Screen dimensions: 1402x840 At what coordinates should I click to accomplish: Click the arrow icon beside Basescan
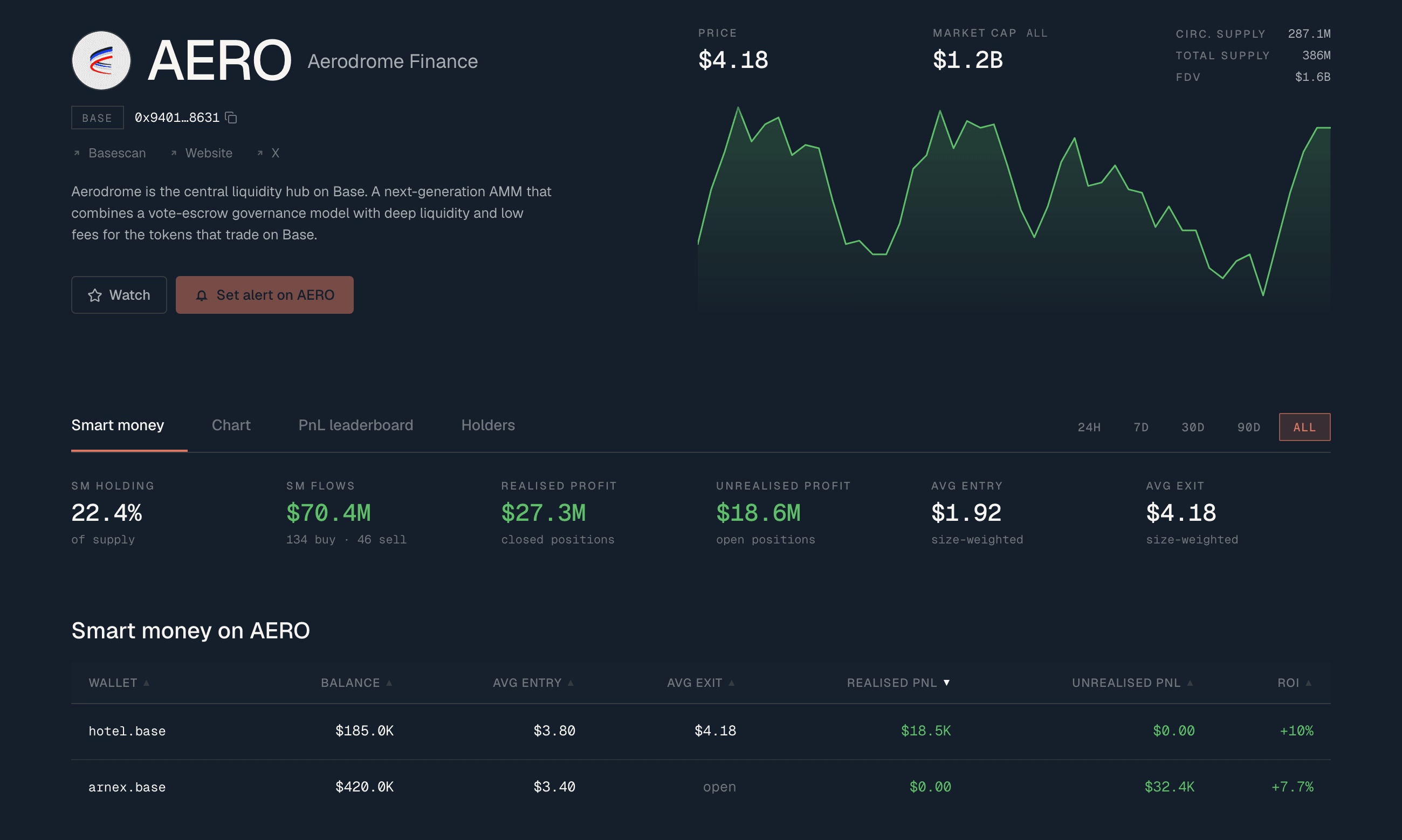click(x=77, y=153)
